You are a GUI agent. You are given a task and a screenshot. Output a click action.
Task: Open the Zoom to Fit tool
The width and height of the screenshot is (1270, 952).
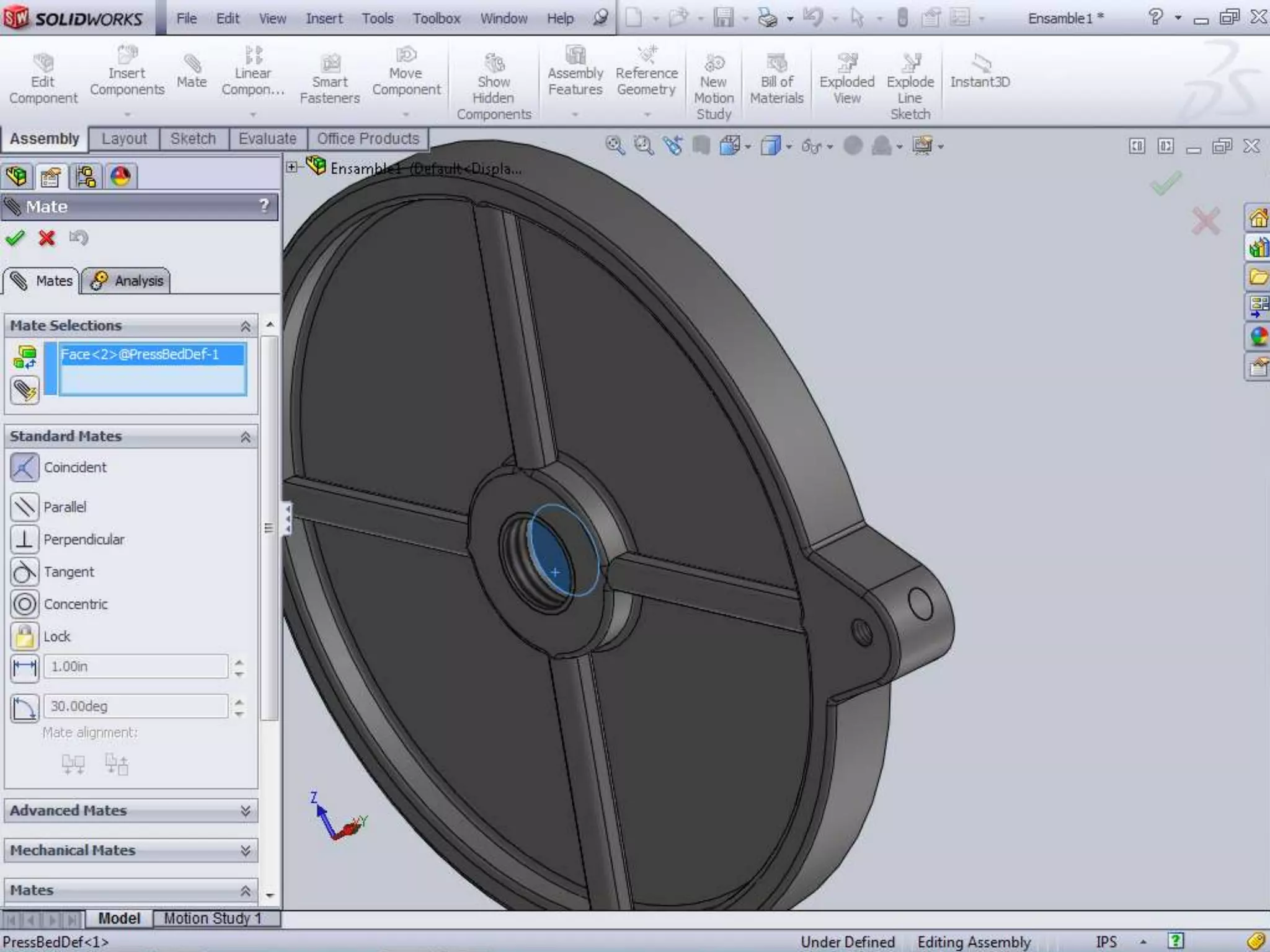[615, 146]
